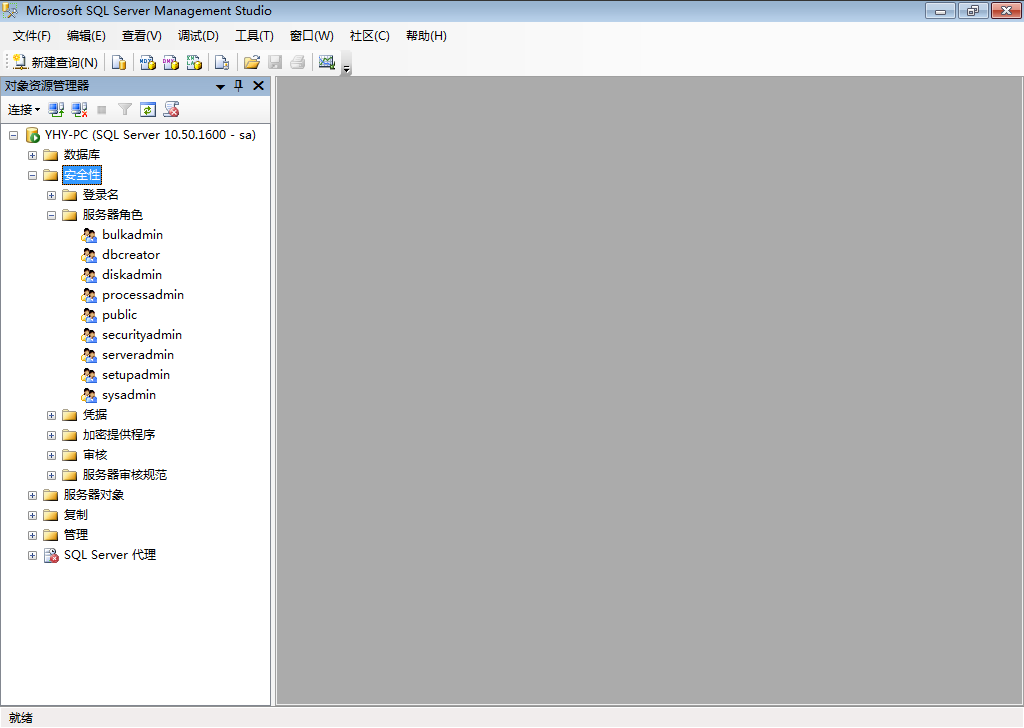This screenshot has width=1024, height=728.
Task: Select the 安全性 tree item
Action: 82,175
